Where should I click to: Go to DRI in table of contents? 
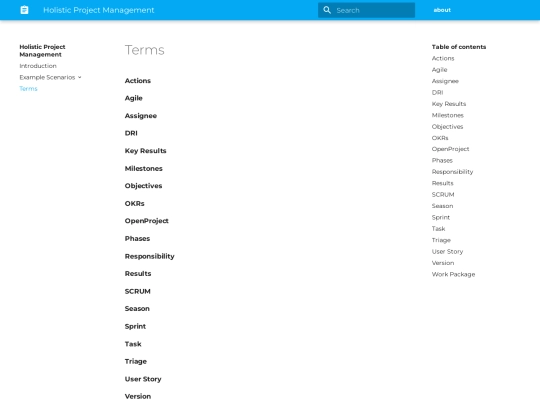(x=437, y=92)
